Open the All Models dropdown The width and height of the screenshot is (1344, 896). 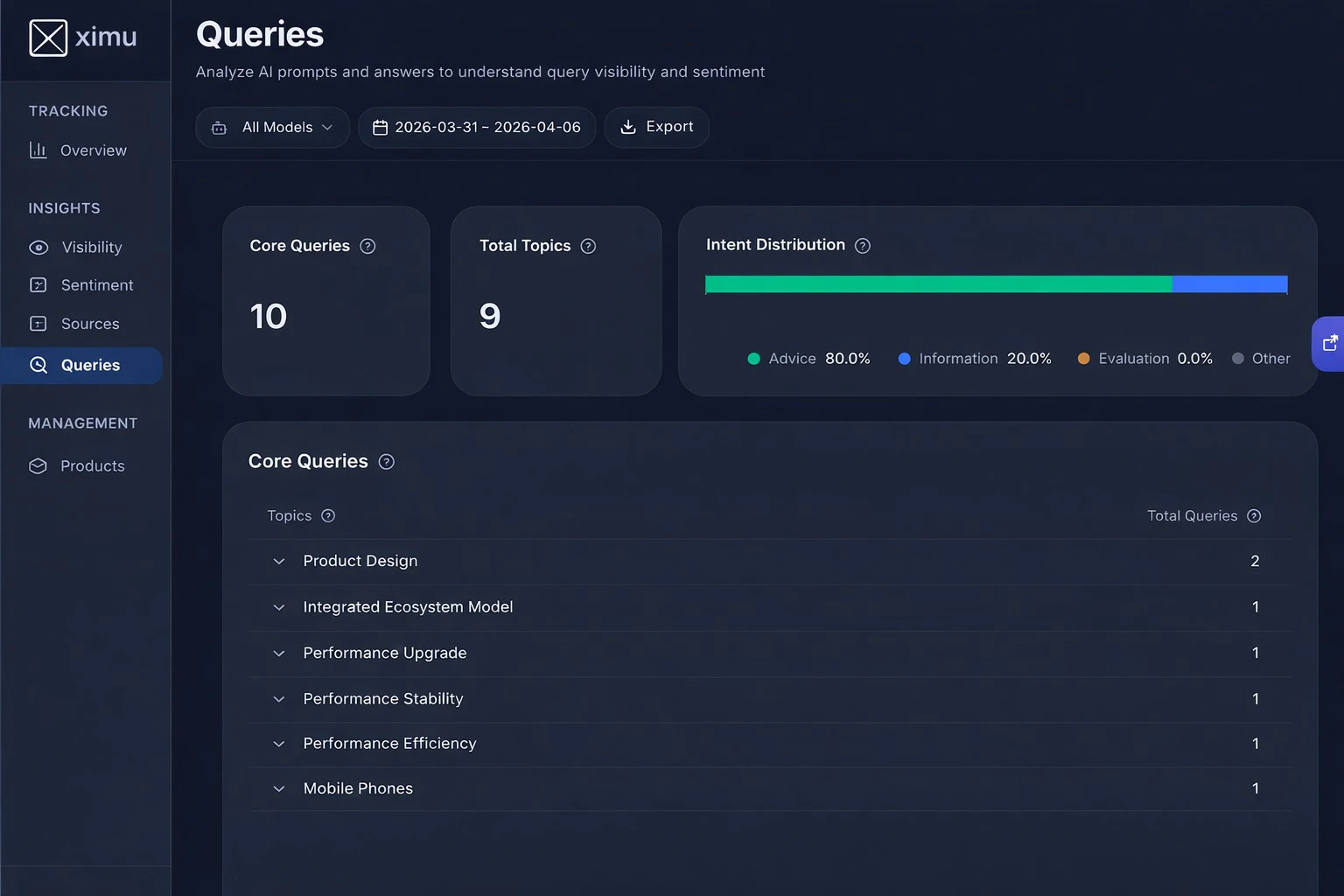pyautogui.click(x=273, y=128)
